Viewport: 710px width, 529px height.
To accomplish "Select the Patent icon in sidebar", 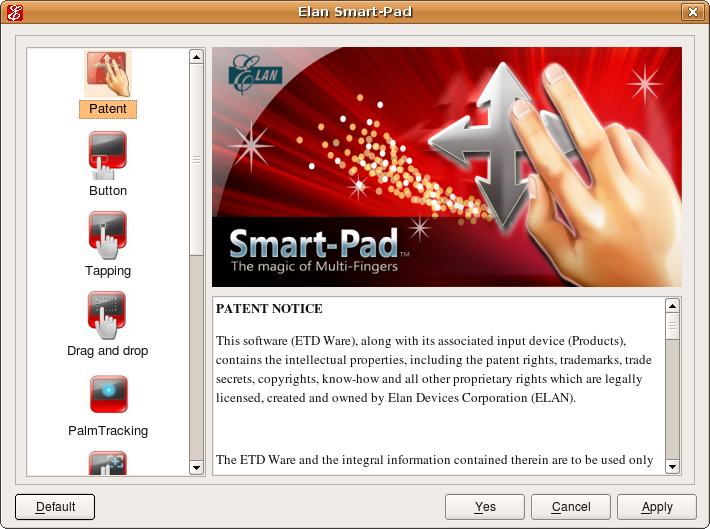I will point(108,74).
